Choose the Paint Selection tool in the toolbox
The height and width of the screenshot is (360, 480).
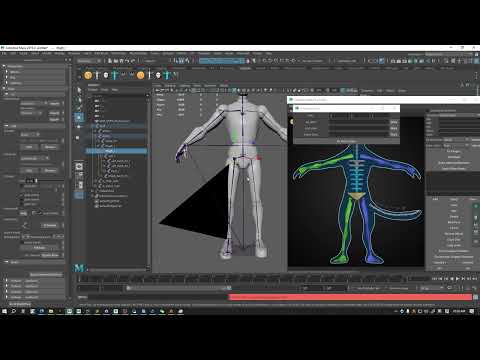tap(79, 108)
